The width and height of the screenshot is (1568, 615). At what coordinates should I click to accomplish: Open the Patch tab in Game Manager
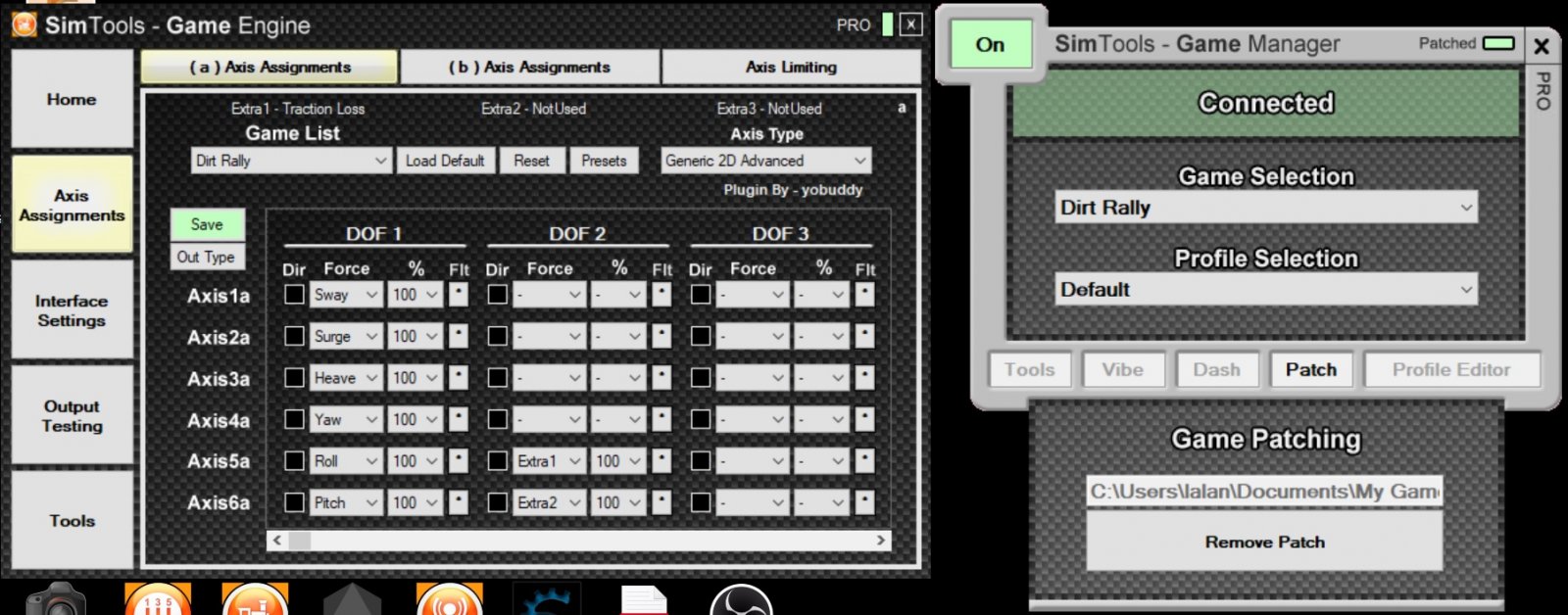[x=1311, y=369]
